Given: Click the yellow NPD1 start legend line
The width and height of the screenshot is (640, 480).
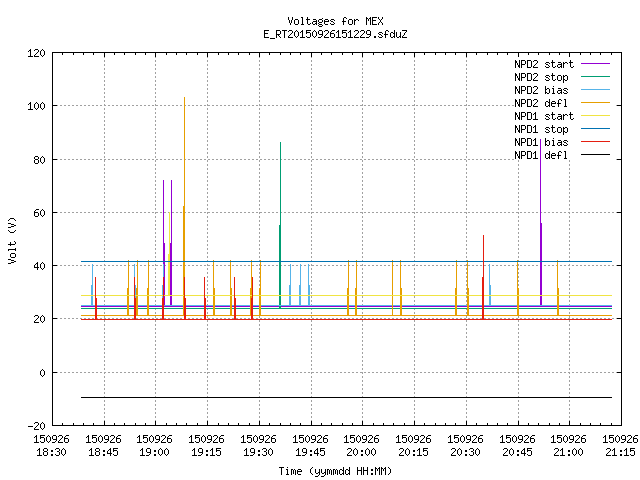Looking at the screenshot, I should [596, 116].
